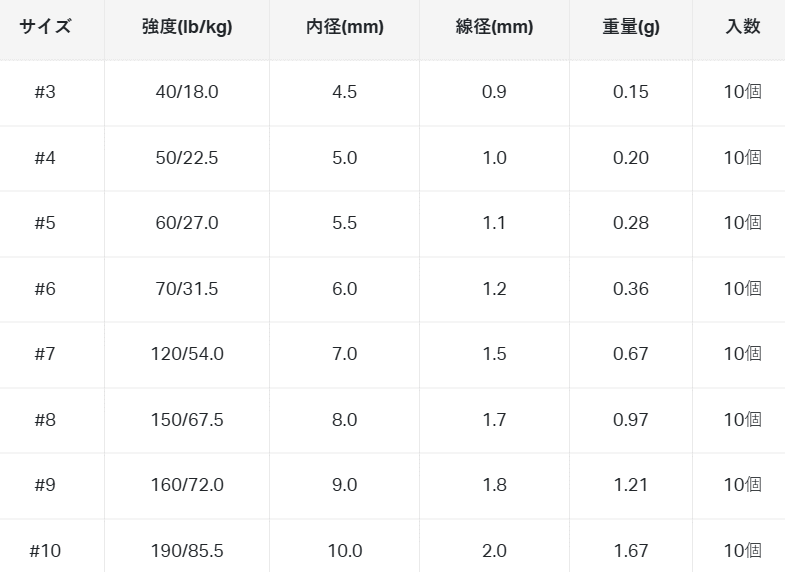Screen dimensions: 785x572
Task: Select the #7 size cell
Action: pyautogui.click(x=45, y=354)
